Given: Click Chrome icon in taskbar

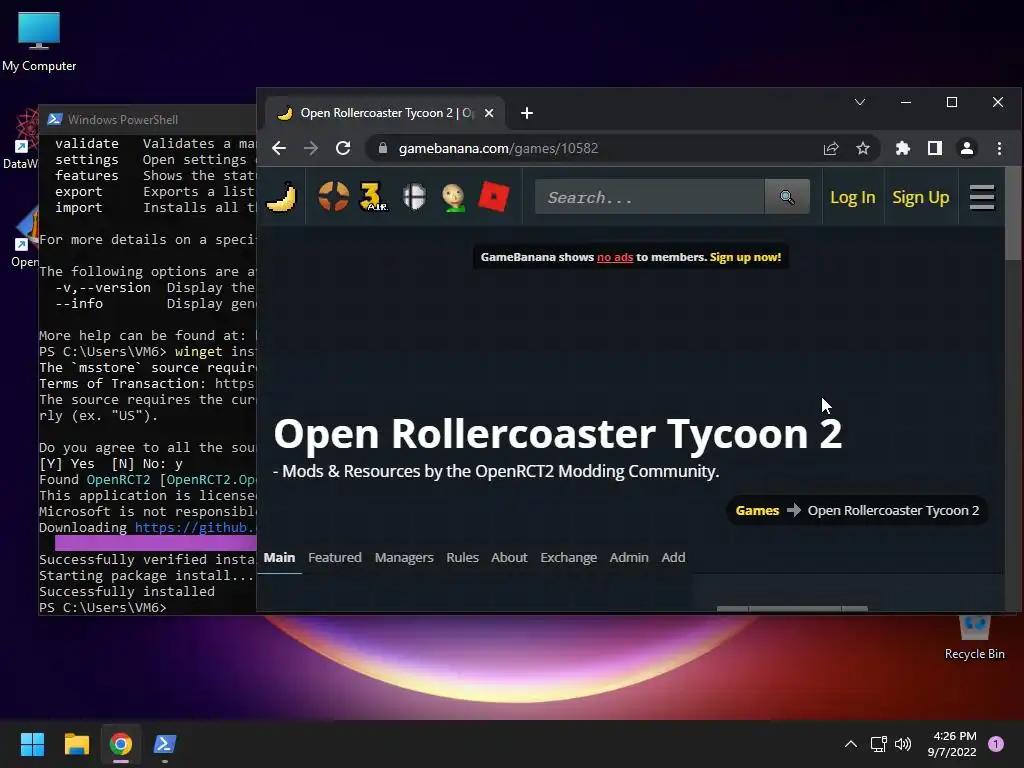Looking at the screenshot, I should tap(121, 744).
